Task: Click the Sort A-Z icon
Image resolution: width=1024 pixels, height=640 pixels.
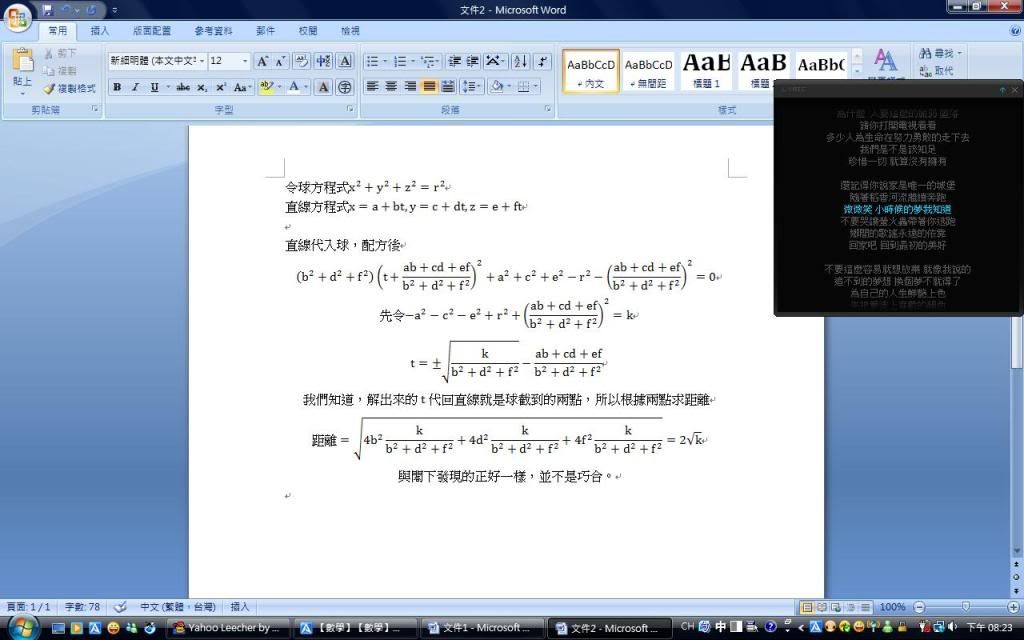Action: (x=520, y=61)
